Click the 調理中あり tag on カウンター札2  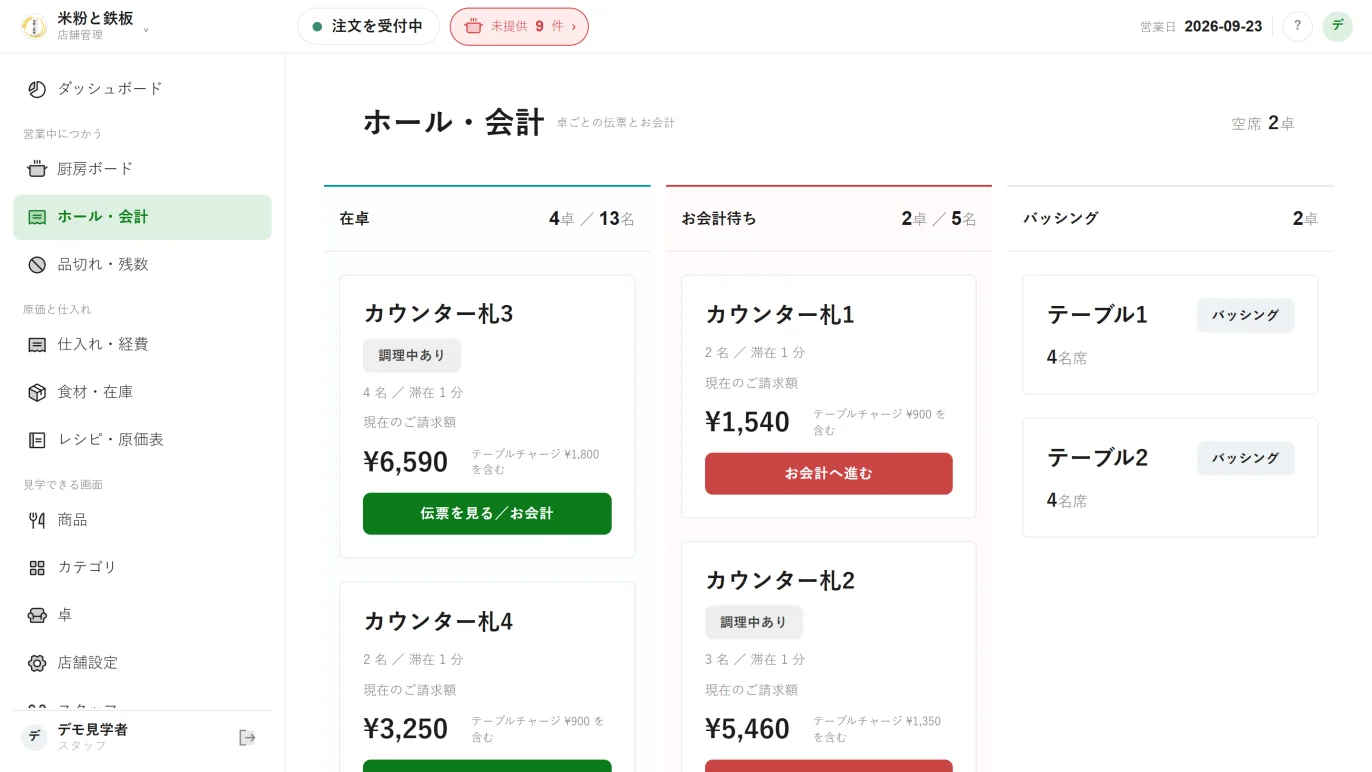click(x=754, y=622)
